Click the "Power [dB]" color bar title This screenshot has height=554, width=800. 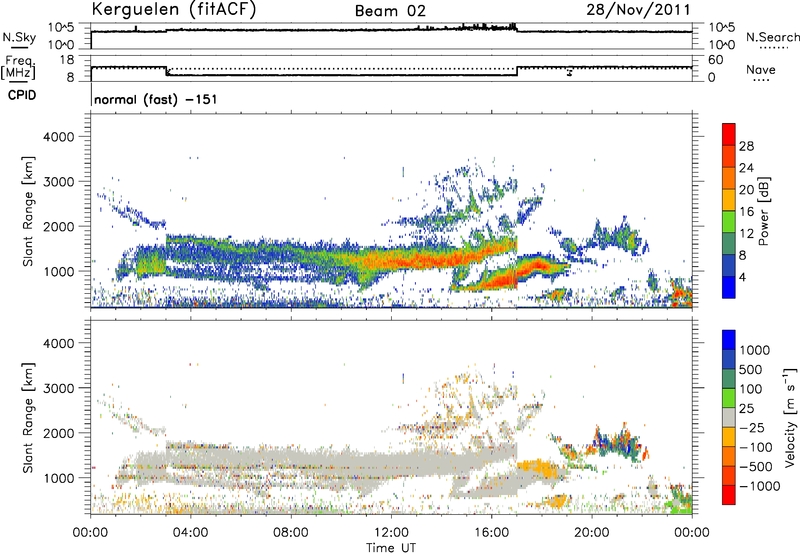pyautogui.click(x=763, y=211)
